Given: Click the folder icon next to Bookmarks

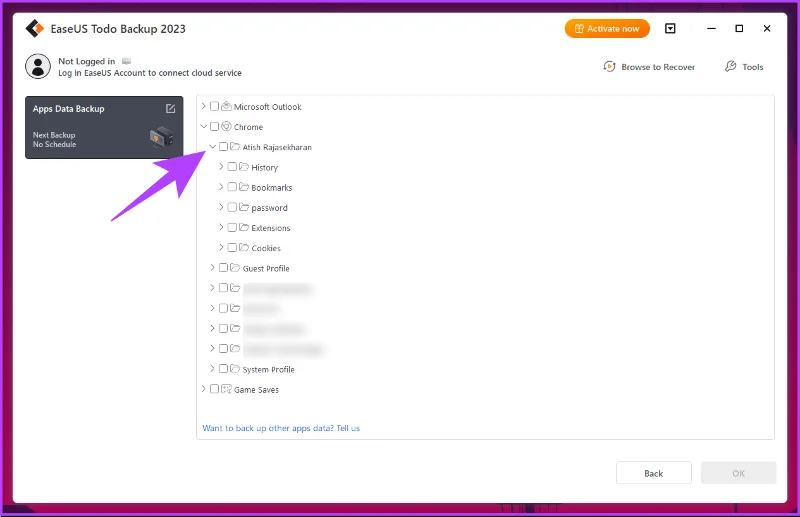Looking at the screenshot, I should (244, 187).
